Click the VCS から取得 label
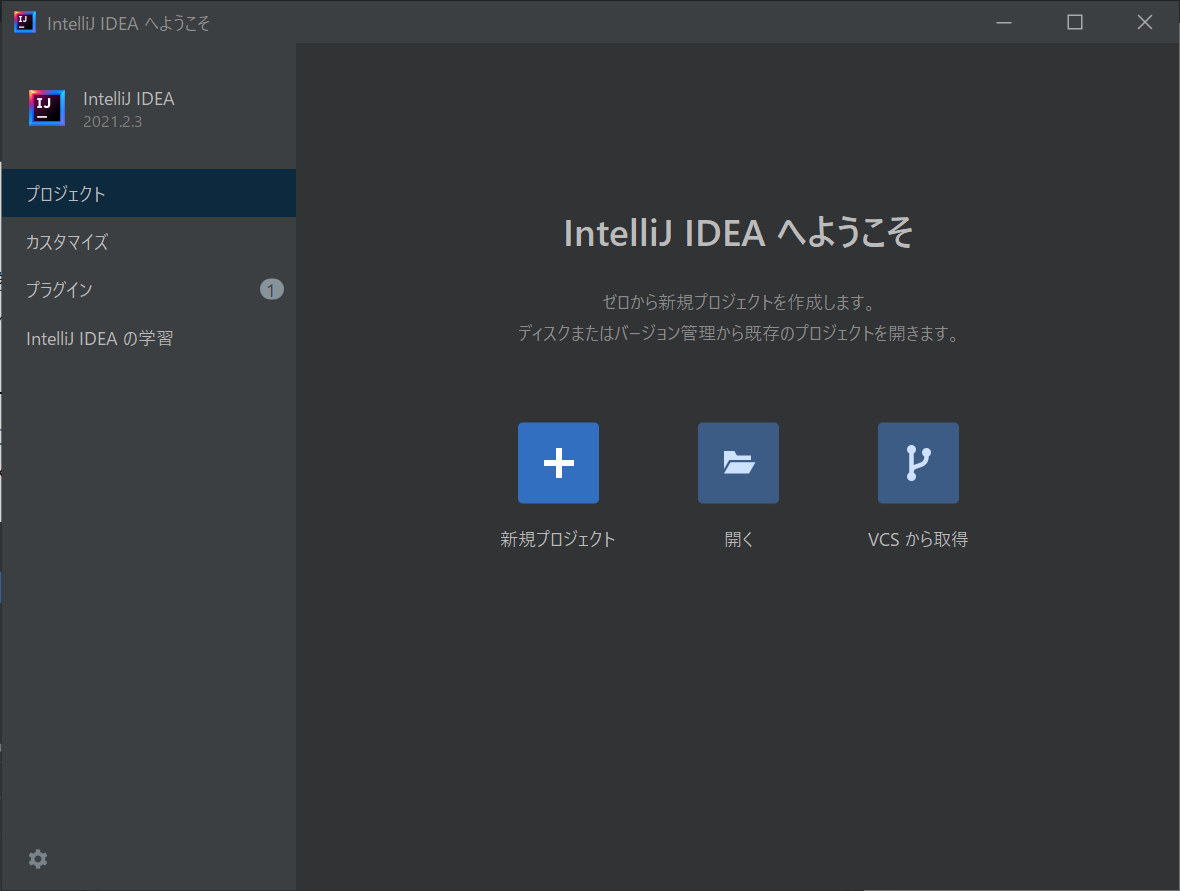Image resolution: width=1180 pixels, height=891 pixels. (x=918, y=539)
